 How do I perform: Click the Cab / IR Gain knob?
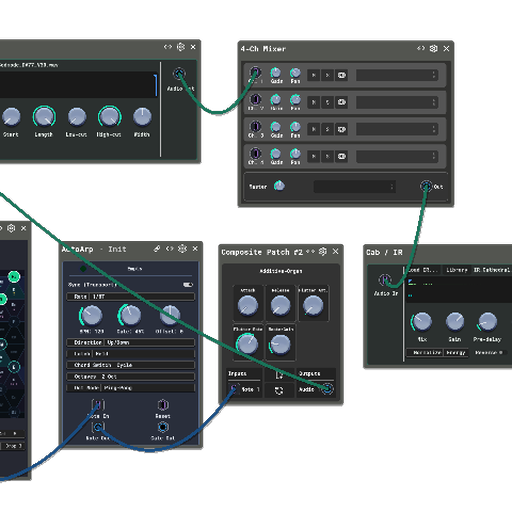(x=455, y=322)
